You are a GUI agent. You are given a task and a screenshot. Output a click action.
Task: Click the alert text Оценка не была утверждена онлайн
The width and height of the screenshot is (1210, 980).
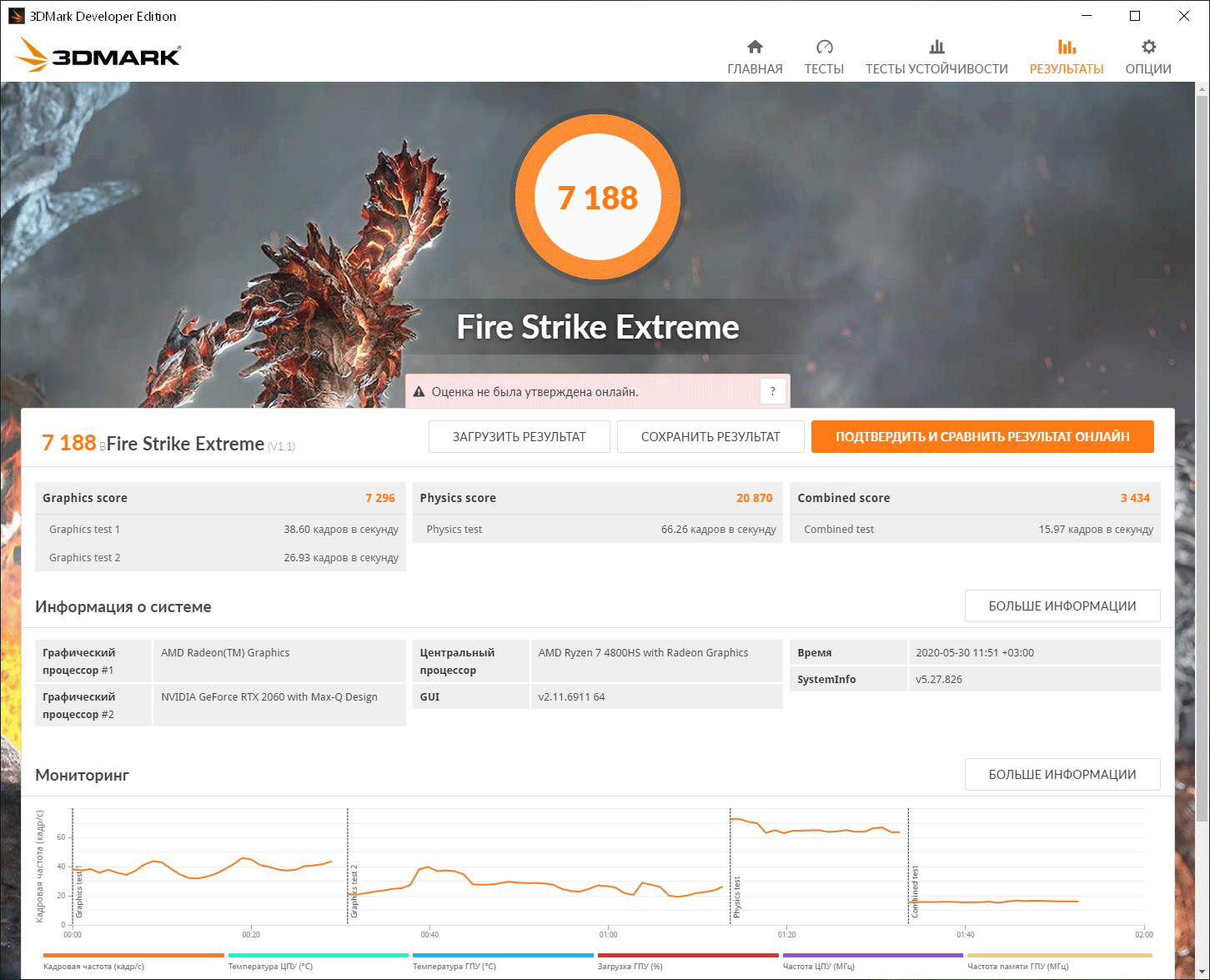click(535, 391)
